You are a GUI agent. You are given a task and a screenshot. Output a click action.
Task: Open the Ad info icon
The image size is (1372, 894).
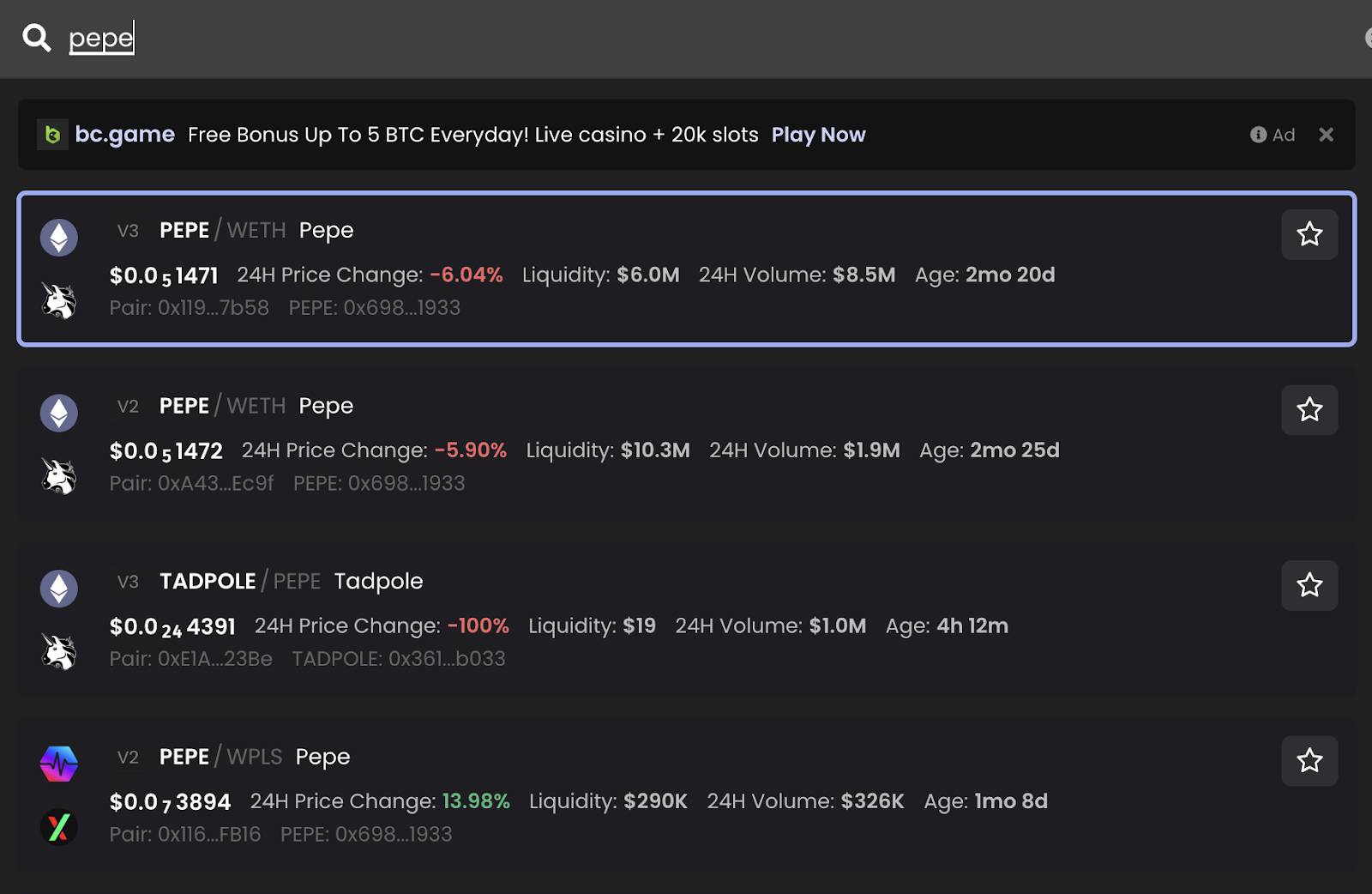tap(1258, 135)
